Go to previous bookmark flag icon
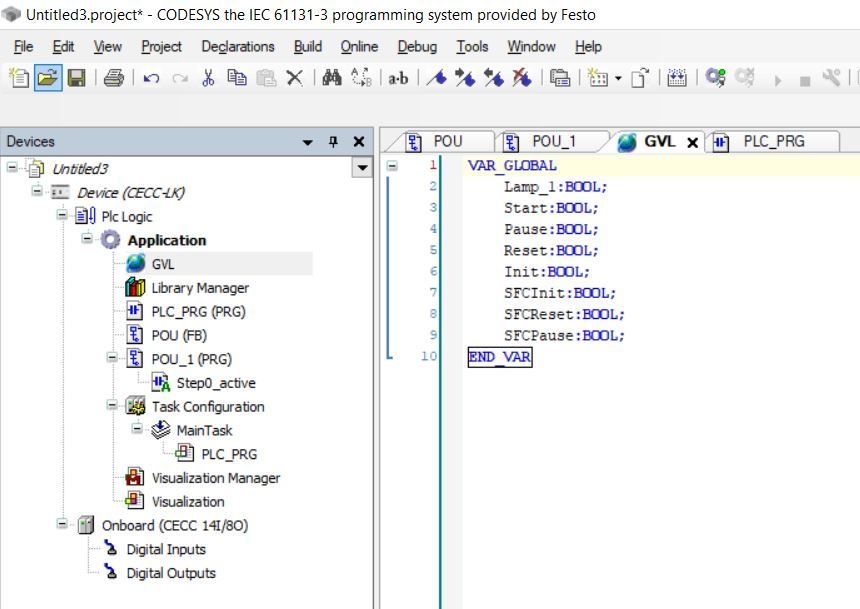Viewport: 860px width, 609px height. point(494,78)
